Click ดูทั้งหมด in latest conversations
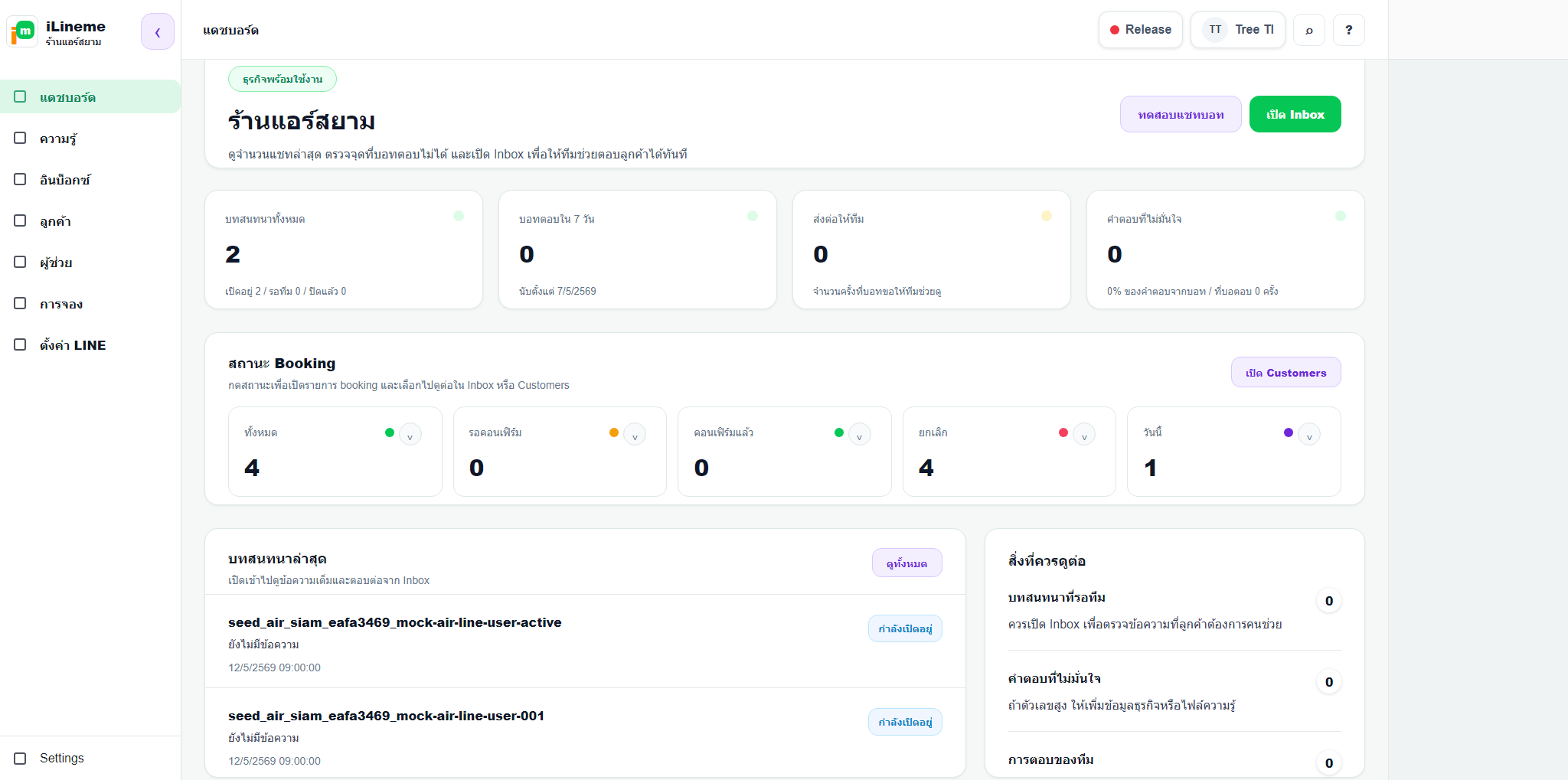1568x780 pixels. (x=907, y=563)
